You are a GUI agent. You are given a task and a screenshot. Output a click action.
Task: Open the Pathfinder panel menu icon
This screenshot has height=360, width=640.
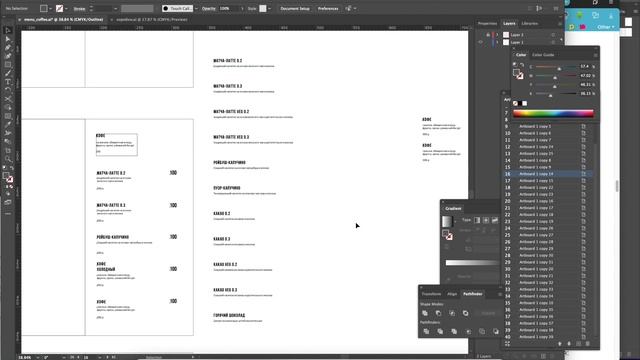point(500,294)
